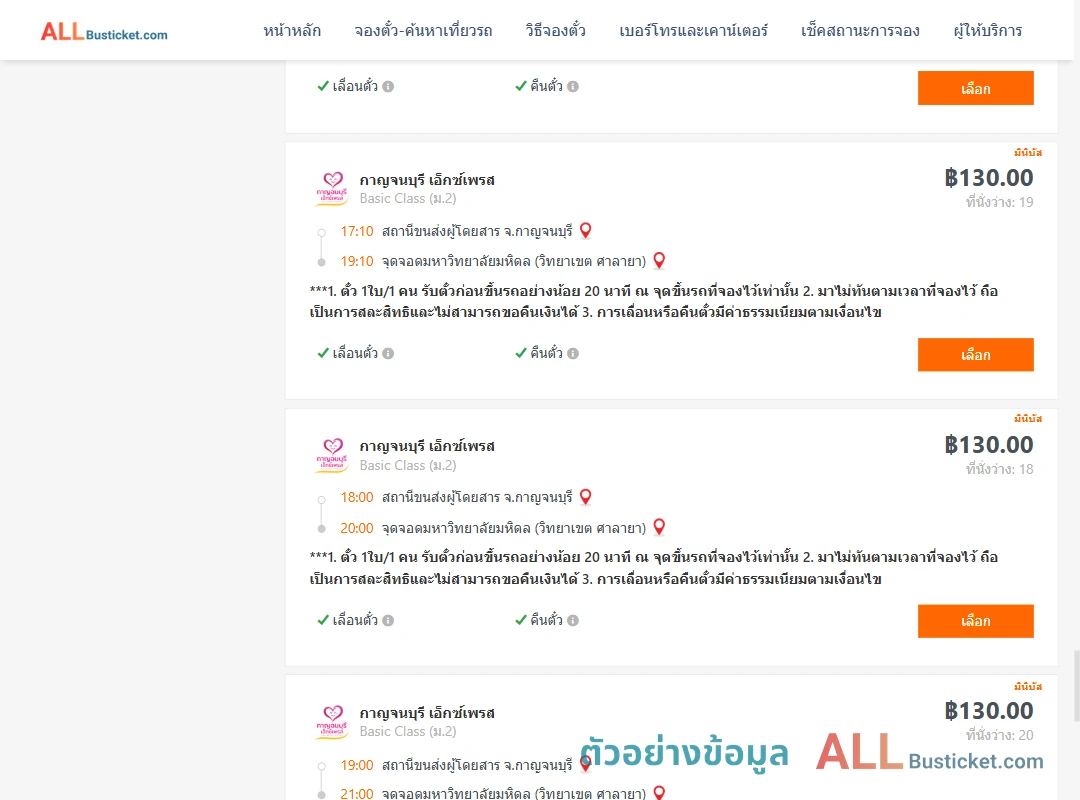
Task: Click operator logo of the 18:00 trip
Action: pos(331,455)
